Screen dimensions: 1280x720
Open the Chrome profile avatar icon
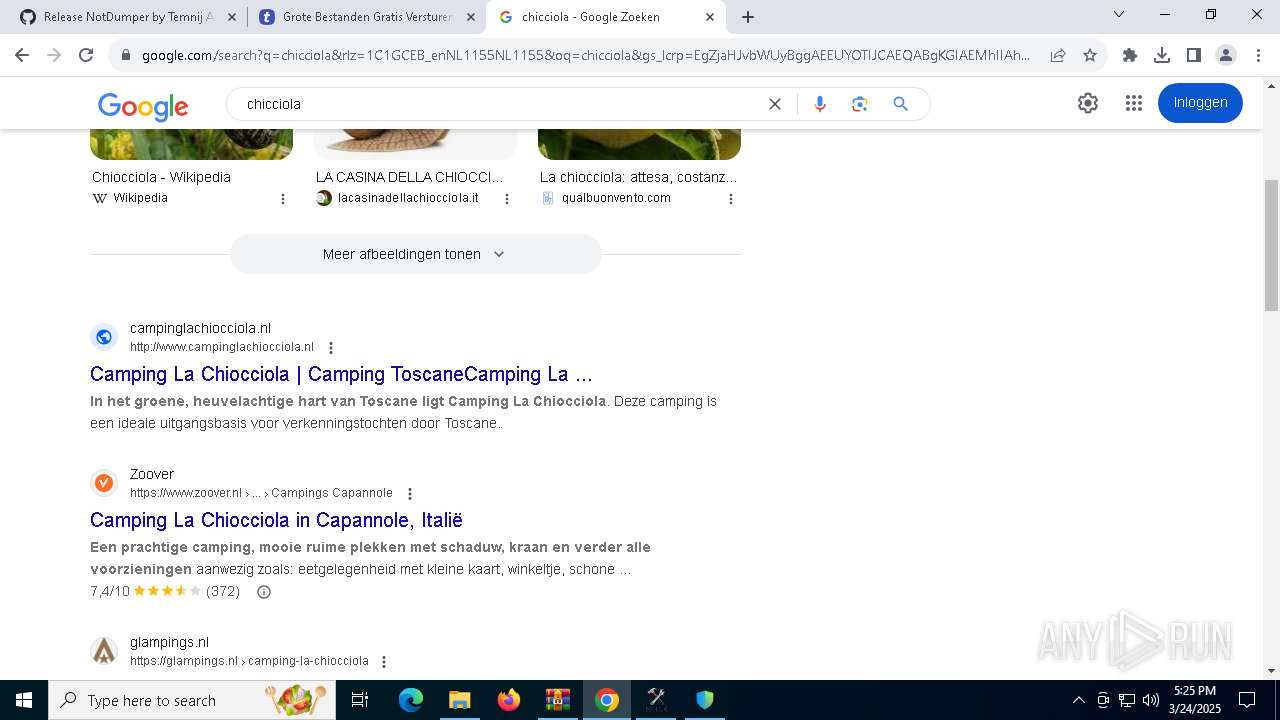[x=1226, y=55]
